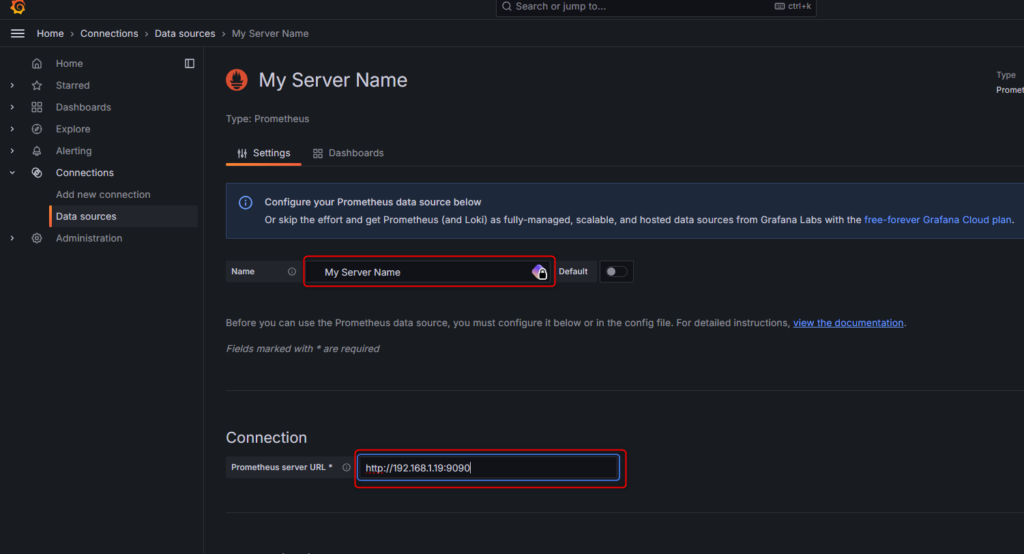Click the My Server Name page title
This screenshot has height=554, width=1024.
[x=332, y=80]
